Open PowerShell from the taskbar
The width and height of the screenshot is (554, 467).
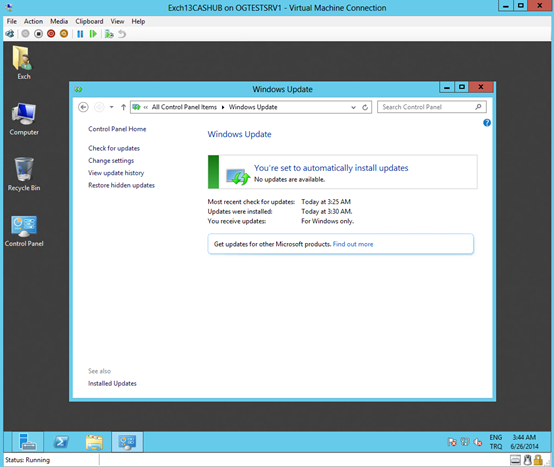tap(61, 442)
